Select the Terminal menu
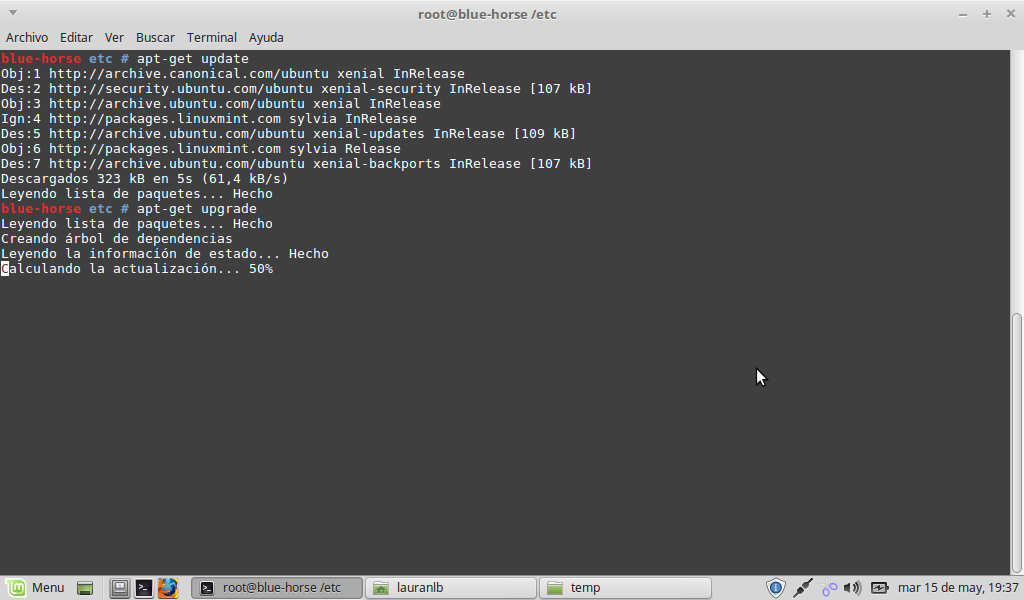This screenshot has height=600, width=1024. tap(211, 37)
